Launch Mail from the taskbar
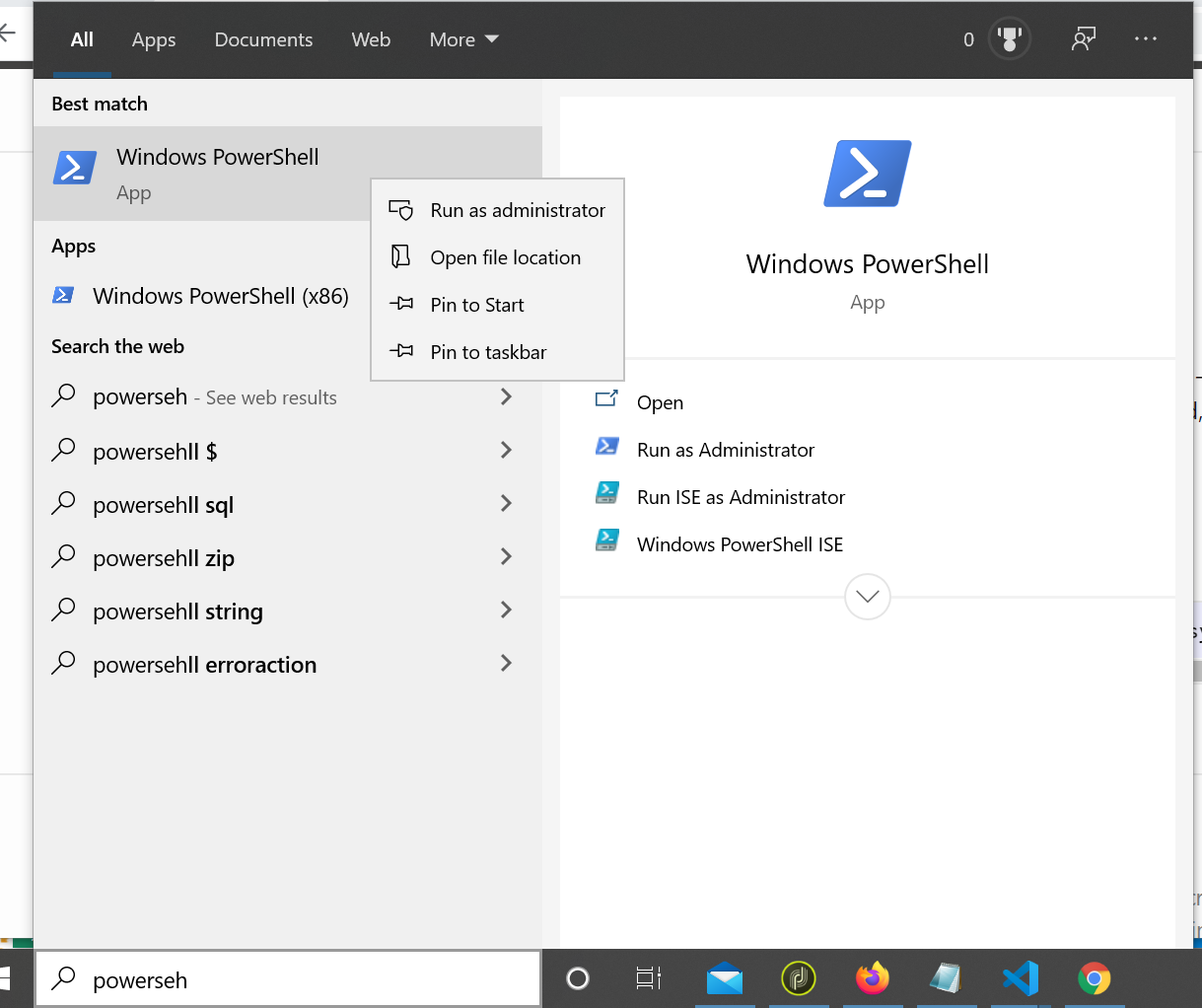Viewport: 1202px width, 1008px height. (724, 978)
